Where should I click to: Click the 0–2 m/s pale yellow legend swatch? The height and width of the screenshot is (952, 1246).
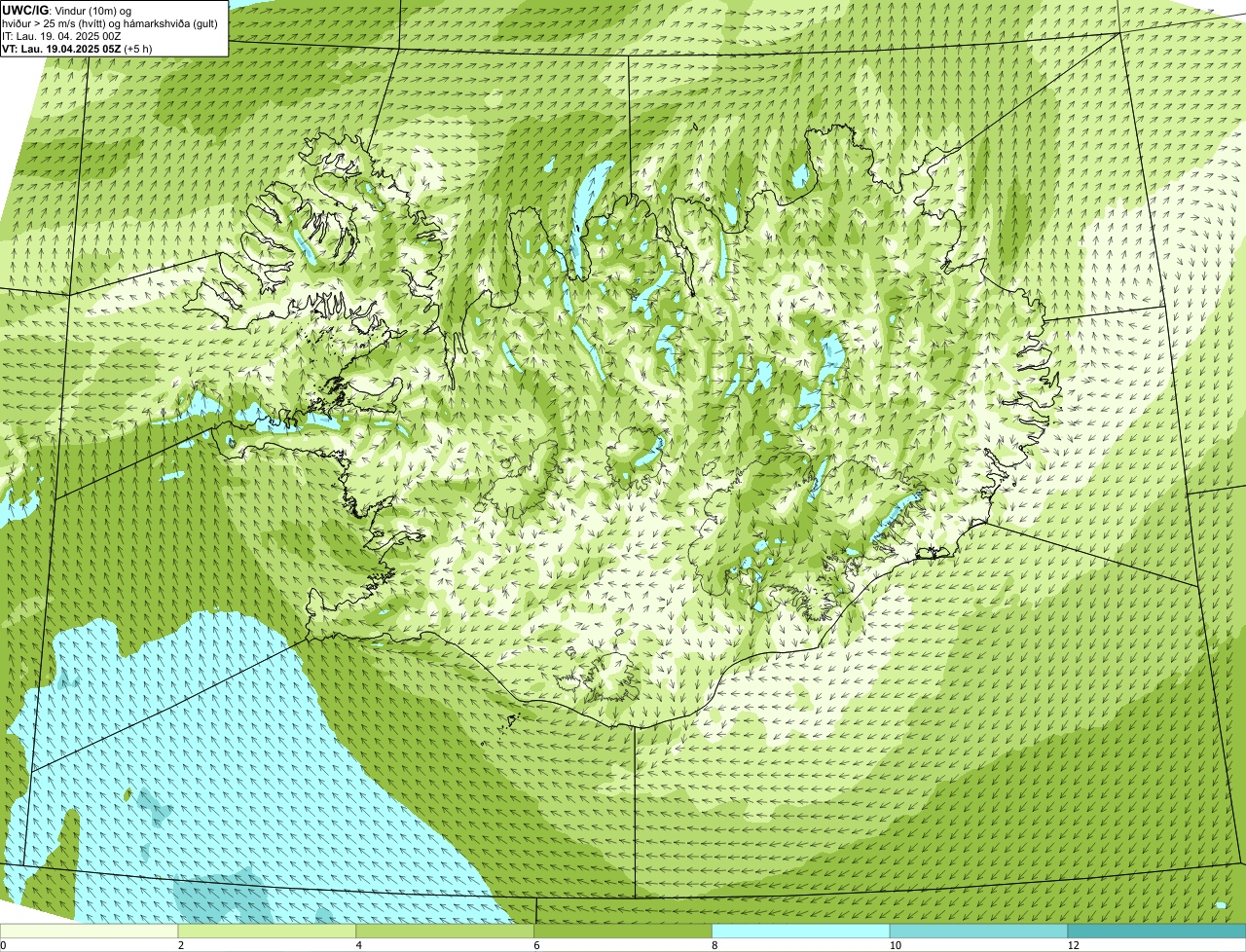click(x=90, y=932)
